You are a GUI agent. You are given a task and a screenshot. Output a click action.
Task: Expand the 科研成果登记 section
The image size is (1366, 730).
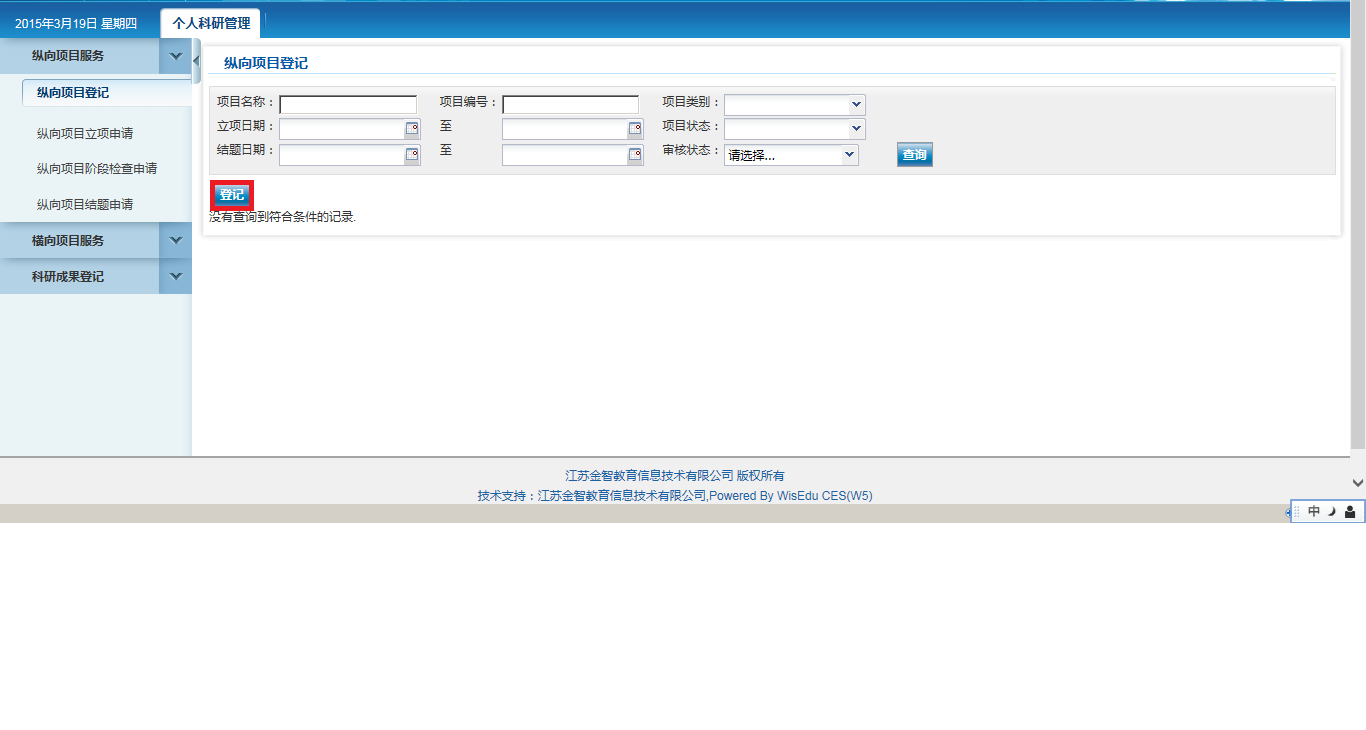pos(176,276)
